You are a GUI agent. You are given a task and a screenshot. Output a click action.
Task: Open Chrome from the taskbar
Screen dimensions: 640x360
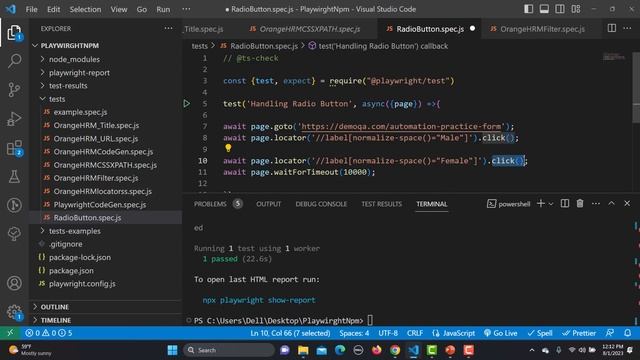pos(395,350)
